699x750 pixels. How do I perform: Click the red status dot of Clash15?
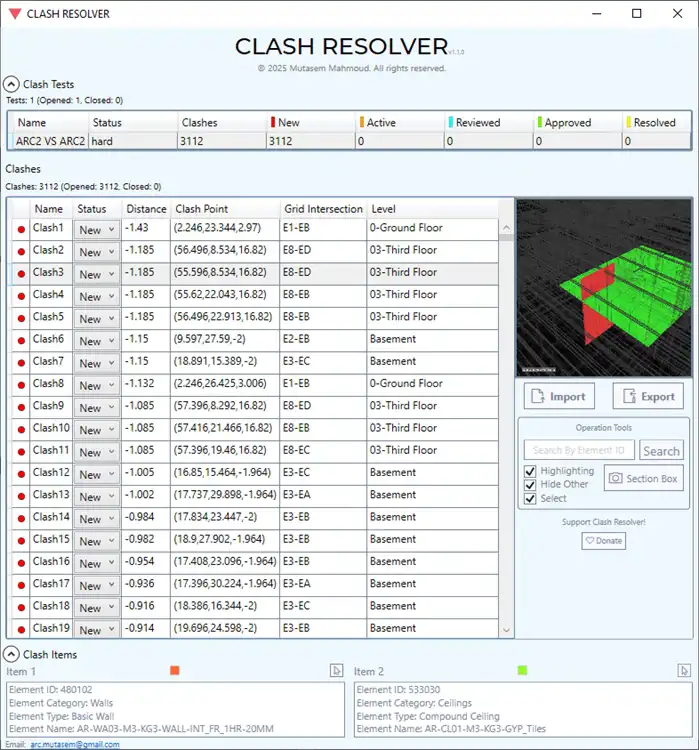pos(21,541)
